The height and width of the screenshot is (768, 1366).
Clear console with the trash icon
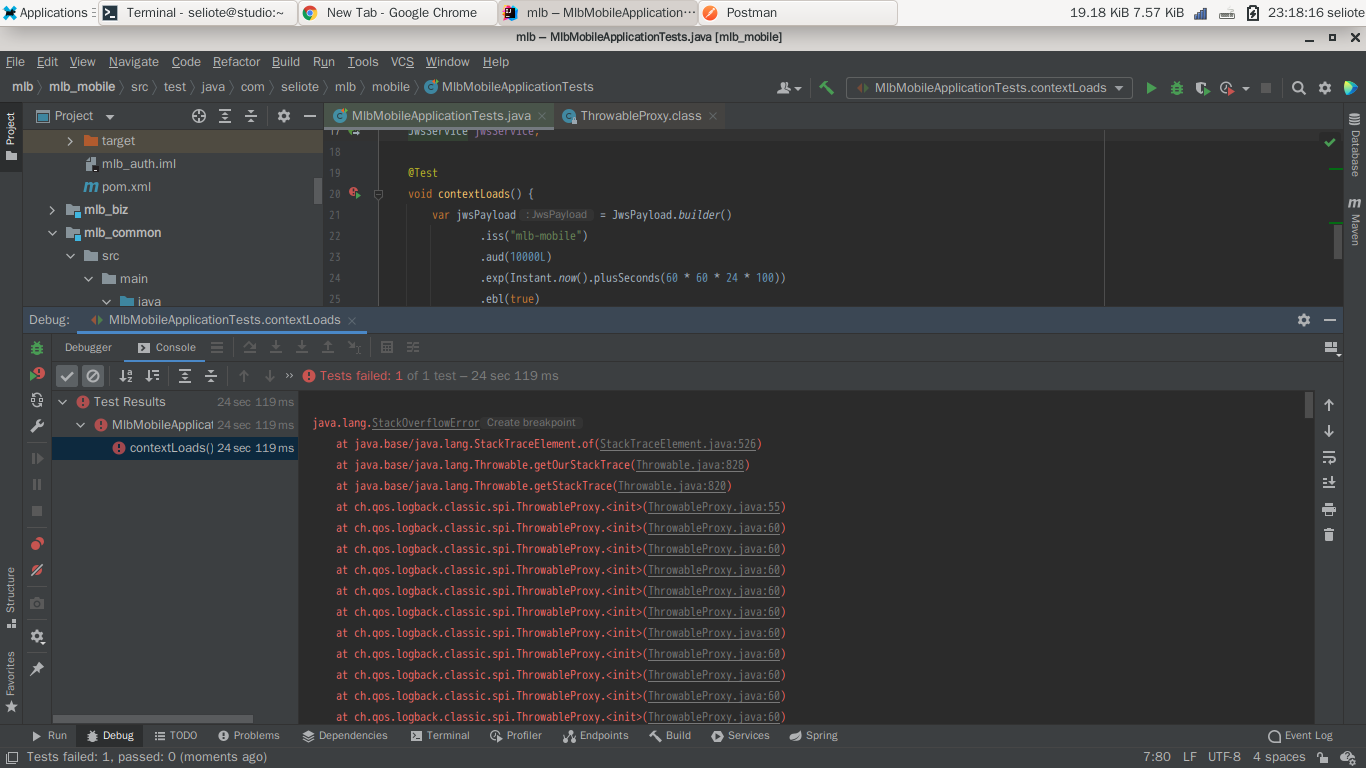(1329, 535)
